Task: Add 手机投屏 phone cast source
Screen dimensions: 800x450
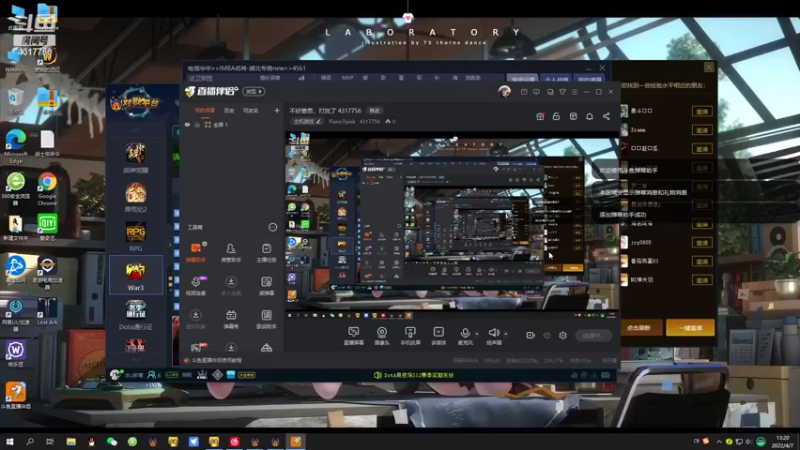Action: pyautogui.click(x=410, y=336)
